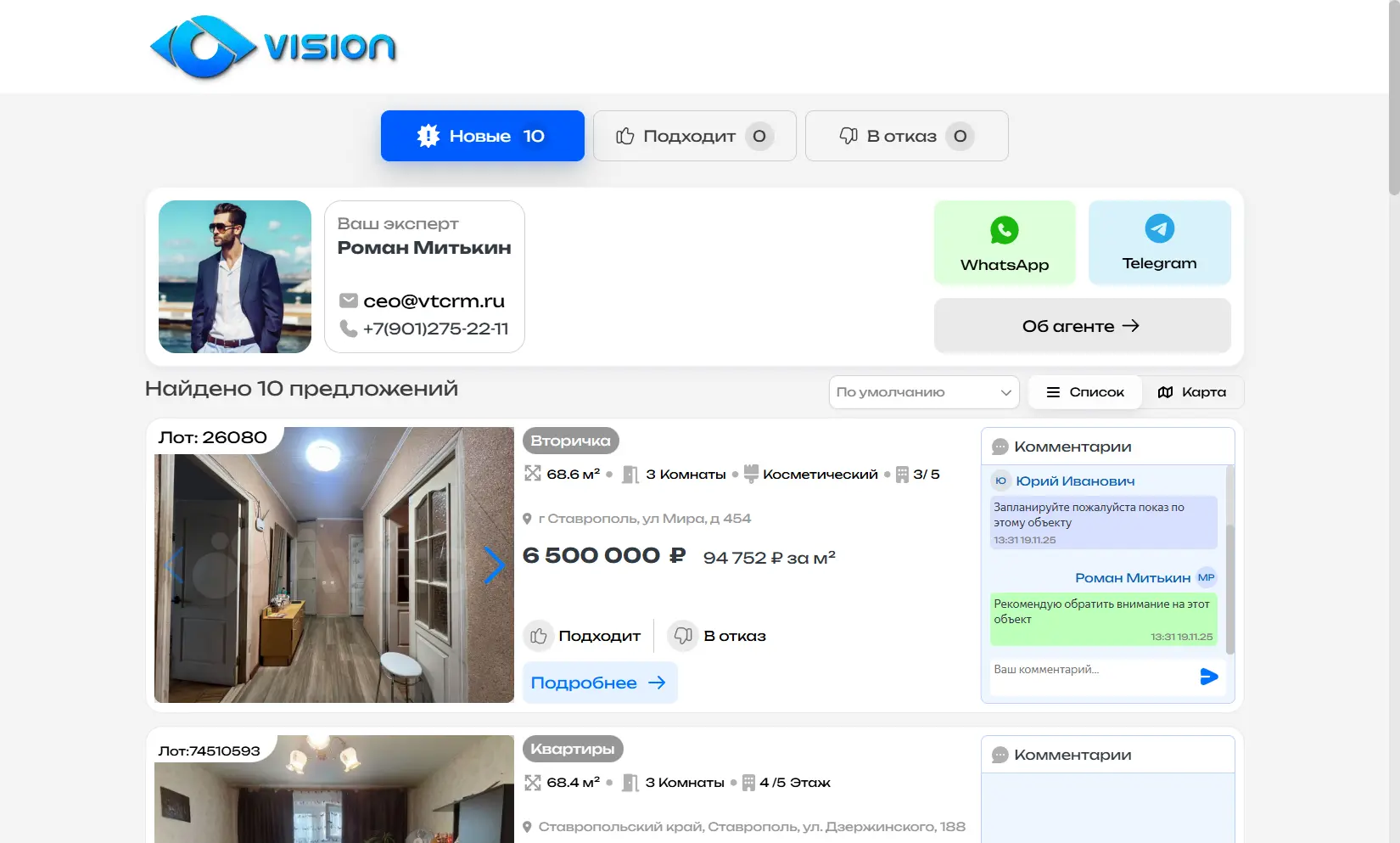Image resolution: width=1400 pixels, height=843 pixels.
Task: Mark lot 26080 as Подходит
Action: 583,636
